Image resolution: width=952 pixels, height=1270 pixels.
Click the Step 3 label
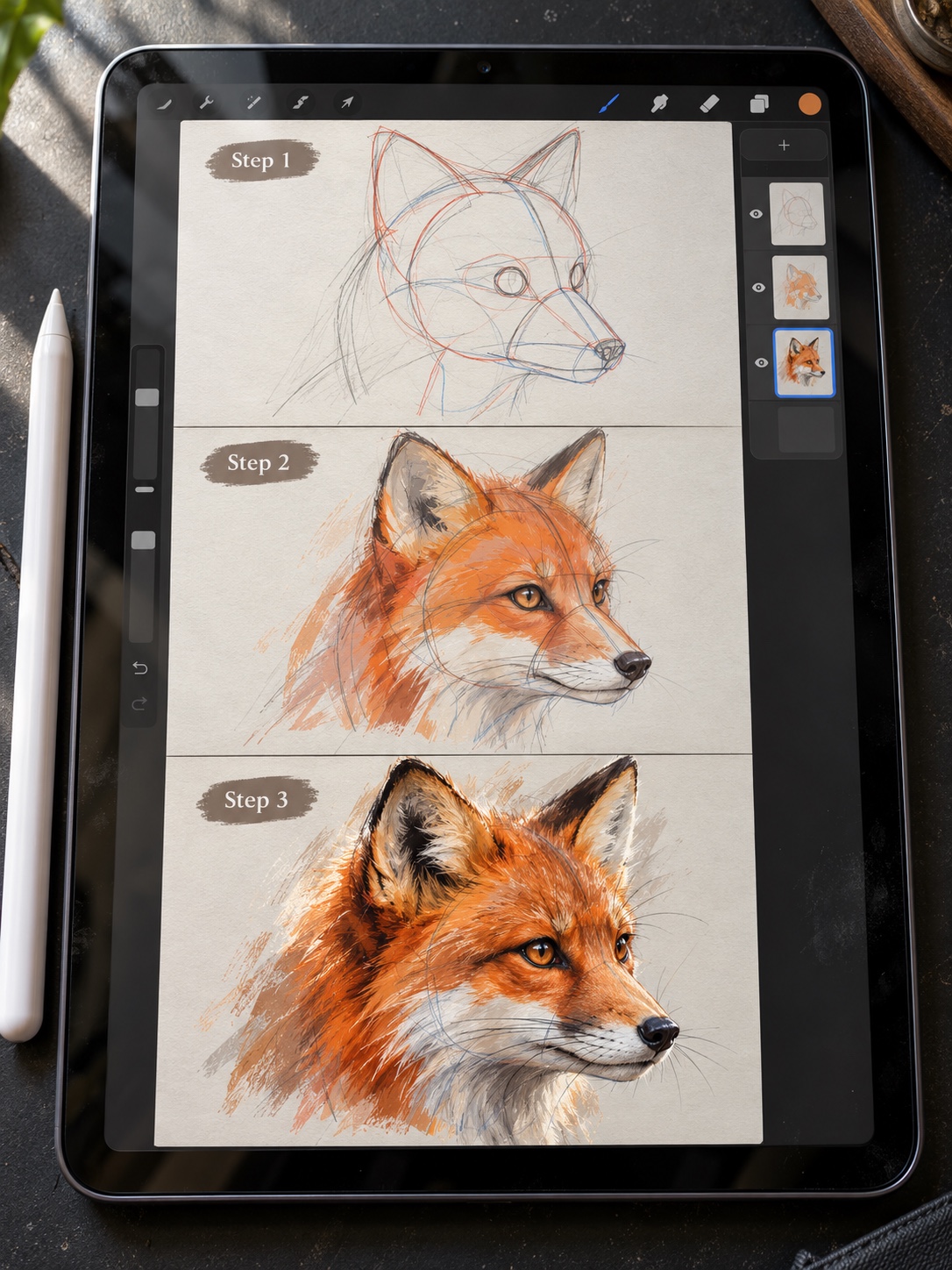click(x=255, y=800)
